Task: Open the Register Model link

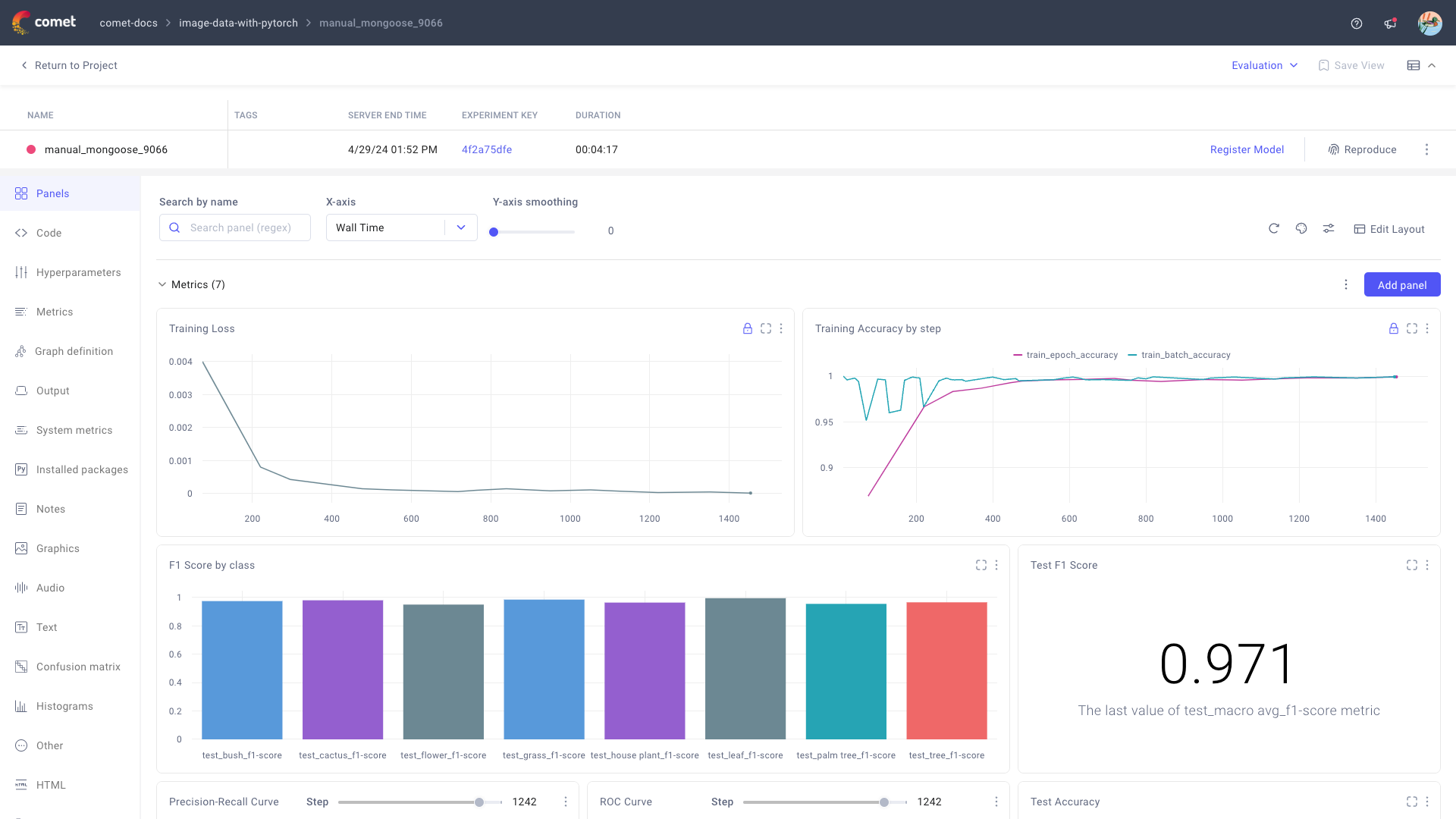Action: (x=1247, y=149)
